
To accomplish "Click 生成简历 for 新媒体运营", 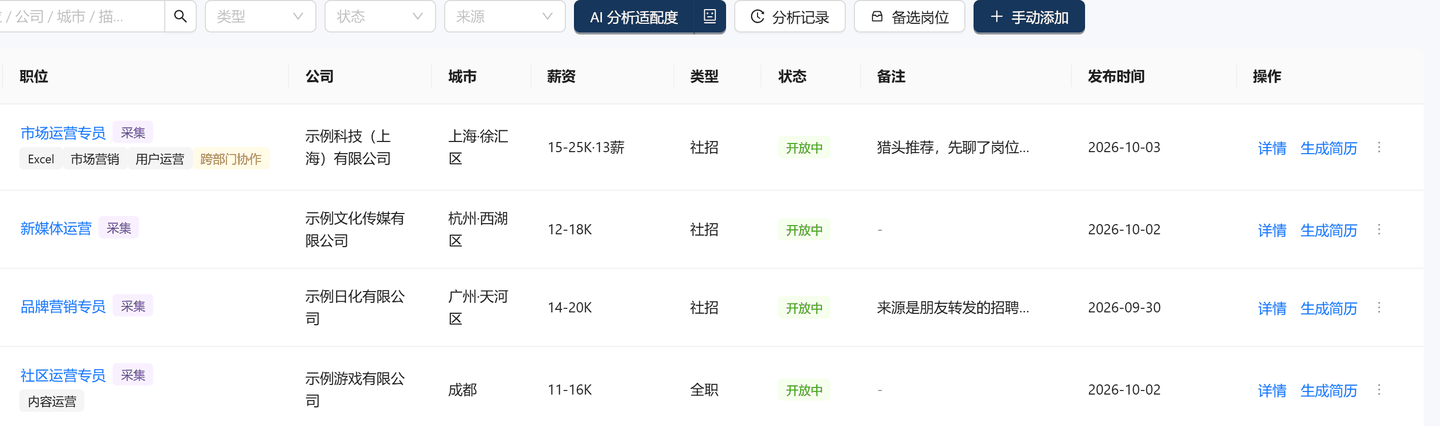I will click(x=1329, y=230).
